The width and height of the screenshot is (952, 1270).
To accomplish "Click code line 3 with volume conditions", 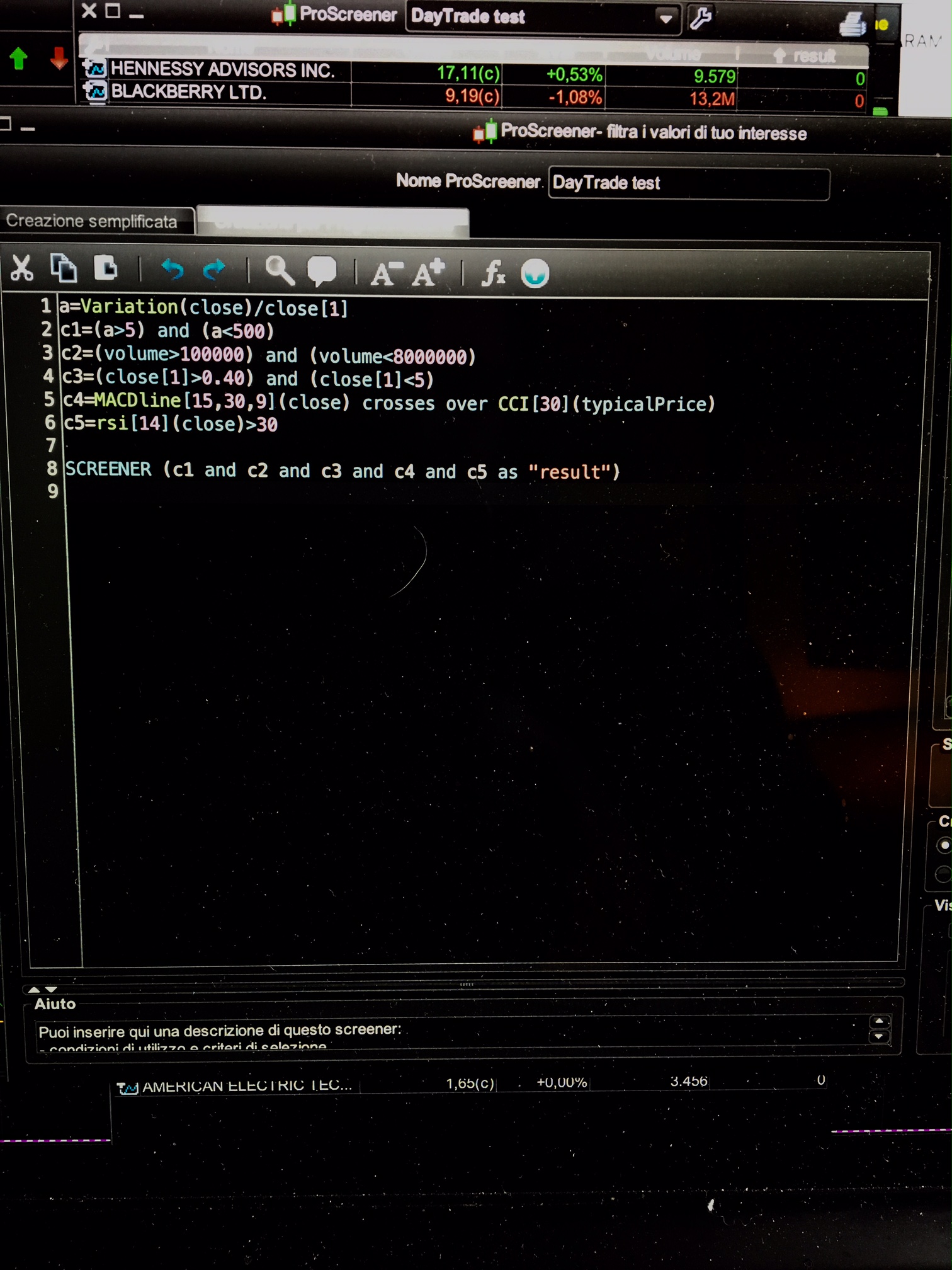I will coord(268,355).
